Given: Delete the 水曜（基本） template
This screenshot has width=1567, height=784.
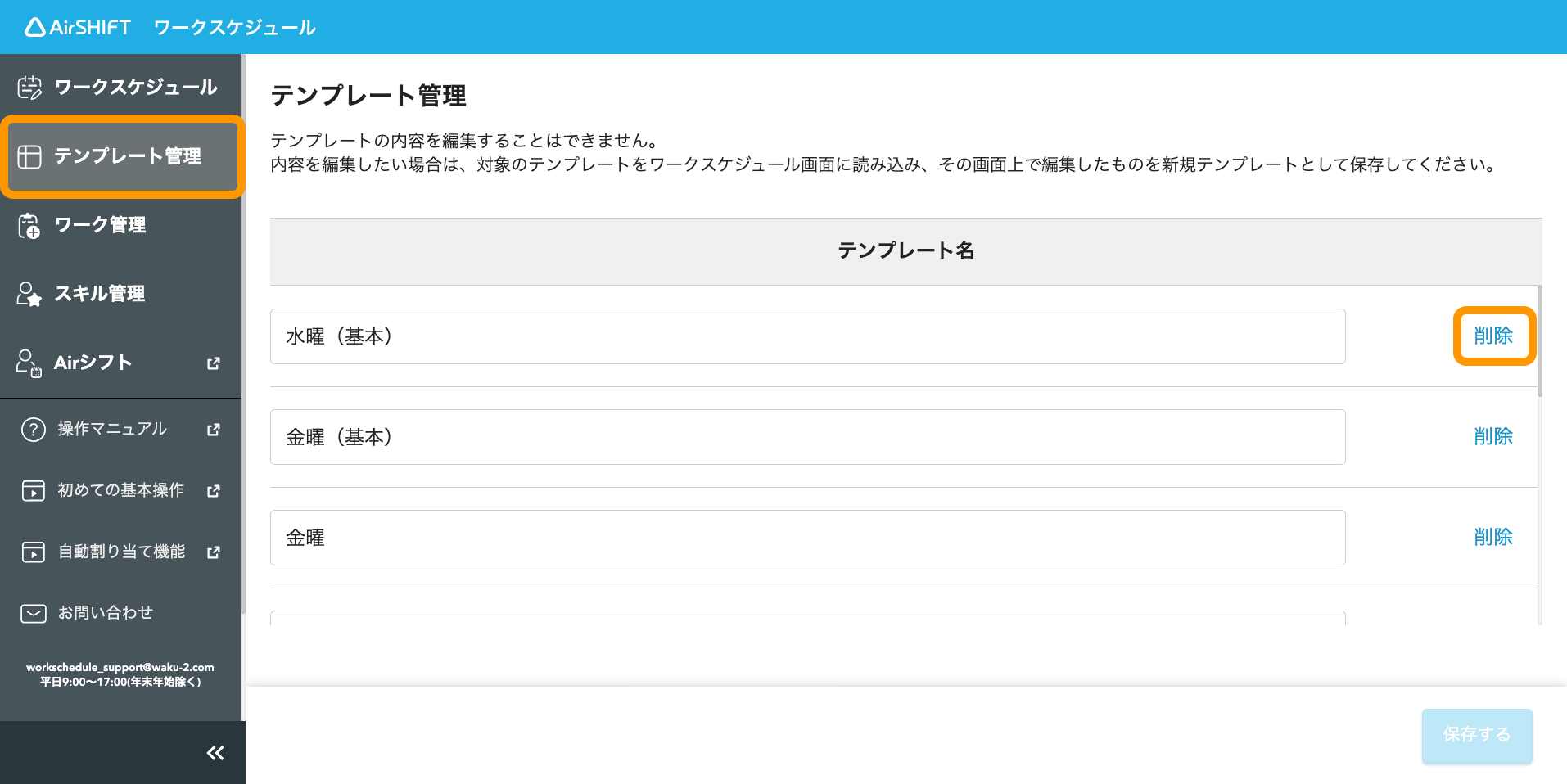Looking at the screenshot, I should (1493, 336).
